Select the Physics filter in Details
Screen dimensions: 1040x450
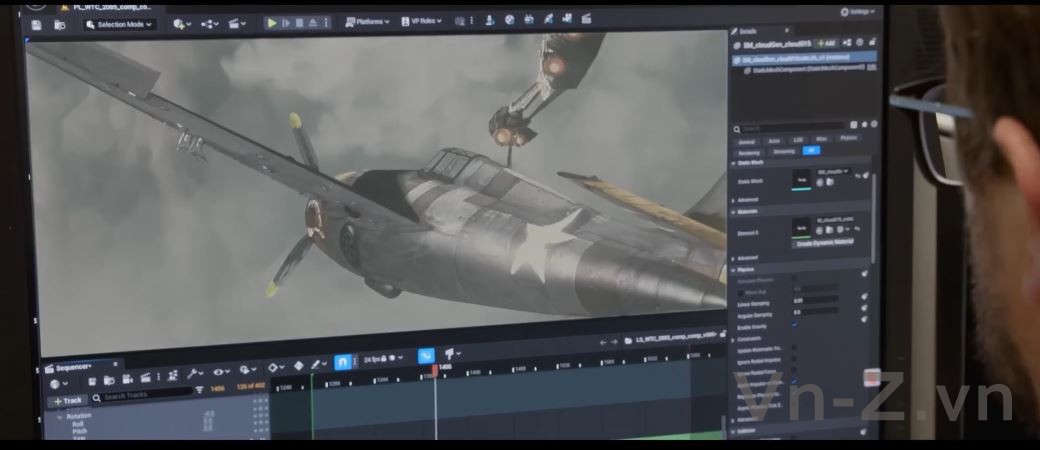(x=848, y=138)
